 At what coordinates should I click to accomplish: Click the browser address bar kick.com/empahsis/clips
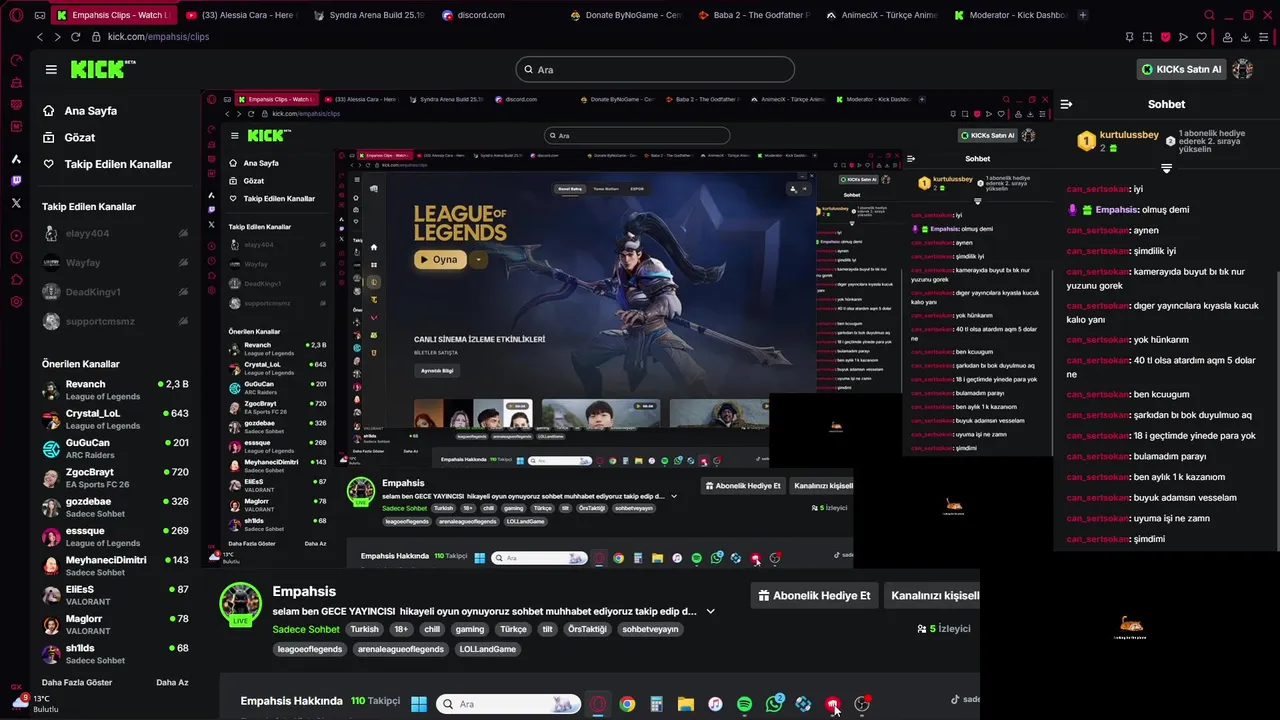click(160, 37)
